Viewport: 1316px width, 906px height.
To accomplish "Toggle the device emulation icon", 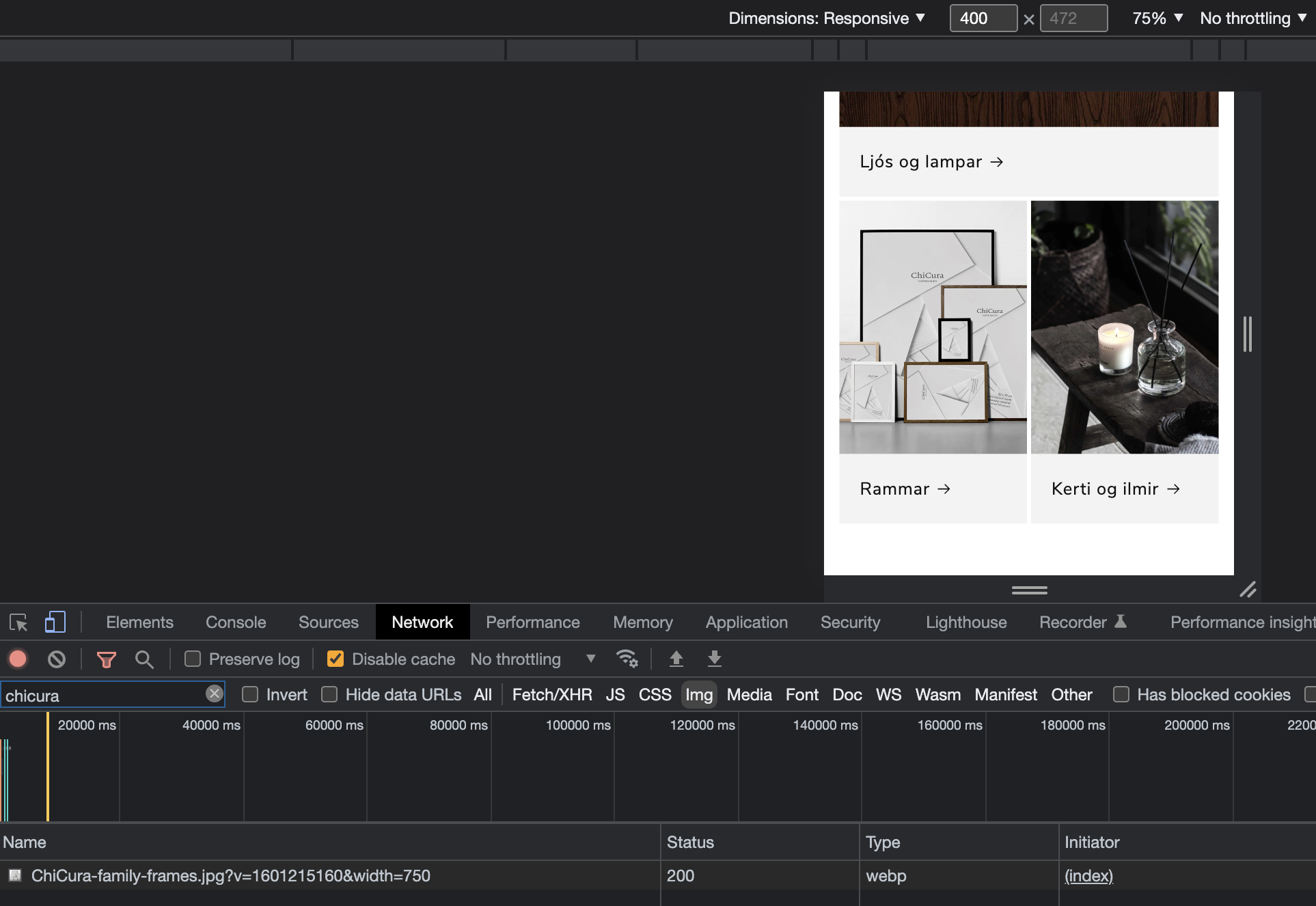I will 55,622.
